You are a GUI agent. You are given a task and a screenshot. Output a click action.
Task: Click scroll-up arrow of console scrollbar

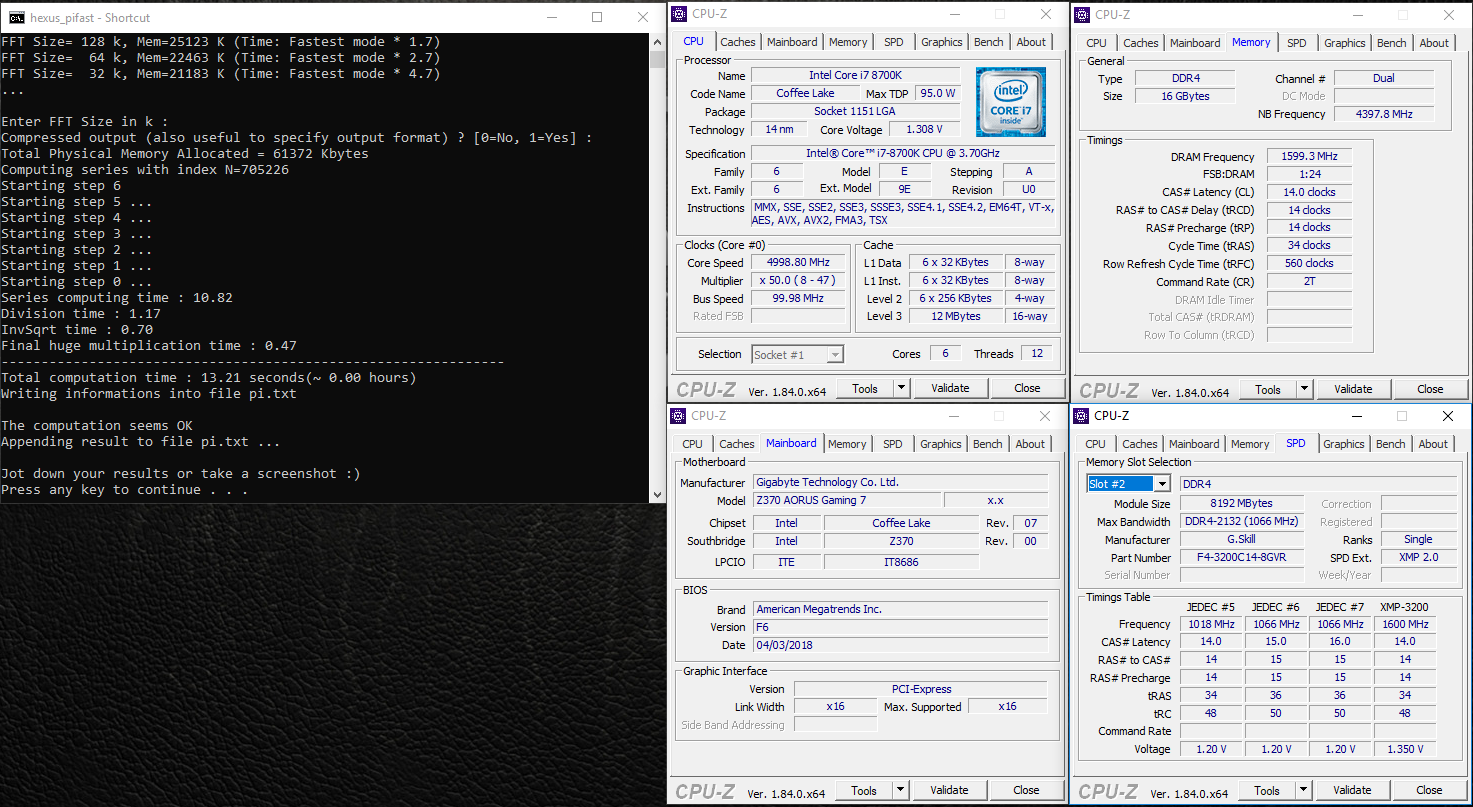[657, 42]
